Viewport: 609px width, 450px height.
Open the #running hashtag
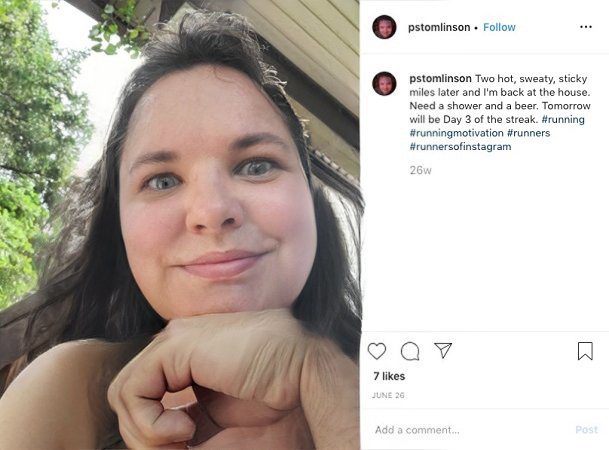(563, 119)
